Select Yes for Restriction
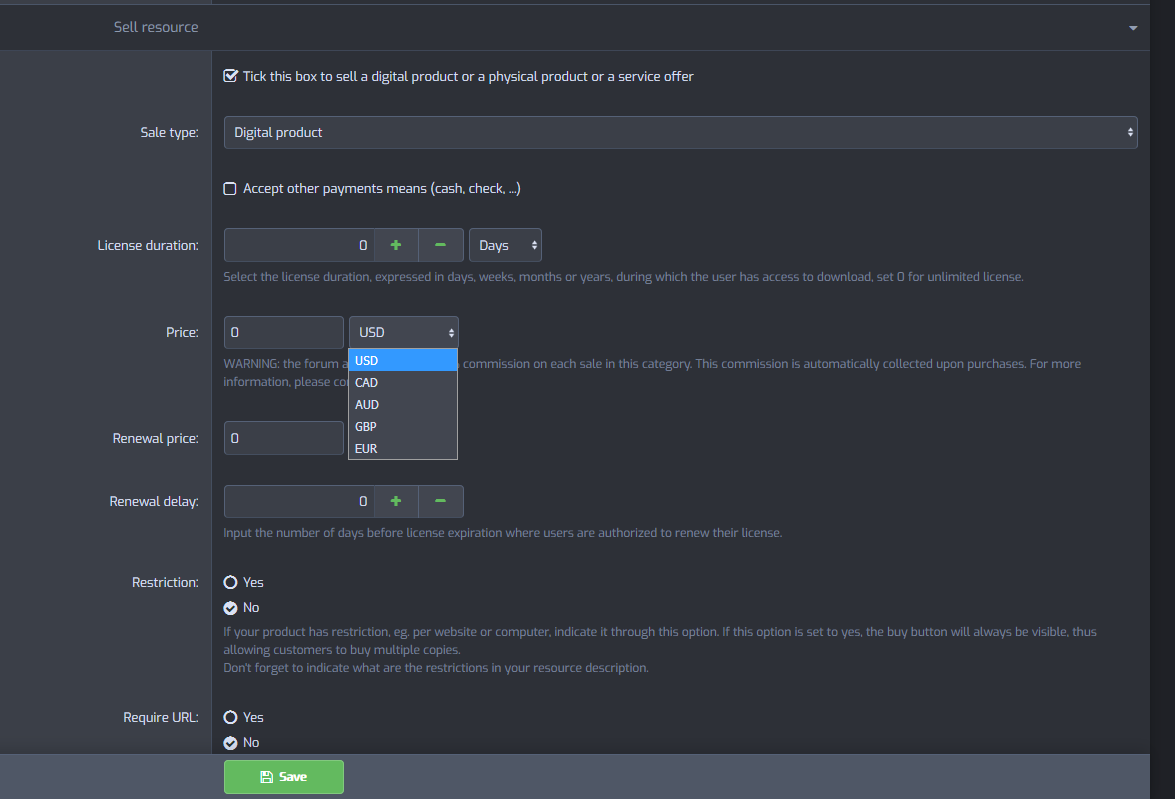 [231, 582]
